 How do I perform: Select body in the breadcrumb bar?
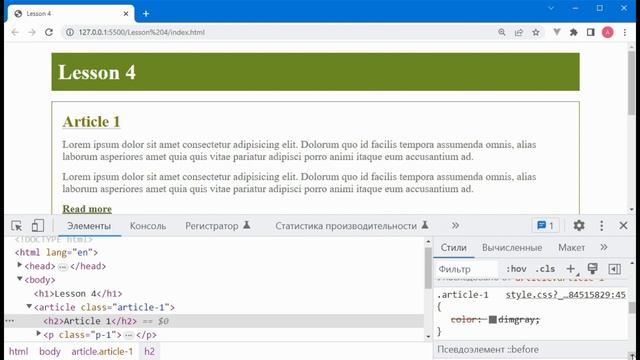pyautogui.click(x=50, y=351)
